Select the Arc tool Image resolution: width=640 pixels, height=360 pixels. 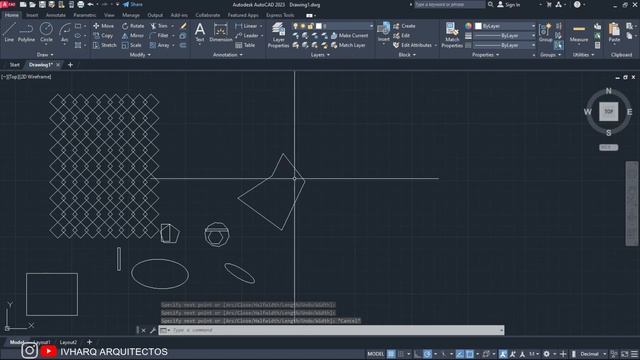[x=64, y=33]
